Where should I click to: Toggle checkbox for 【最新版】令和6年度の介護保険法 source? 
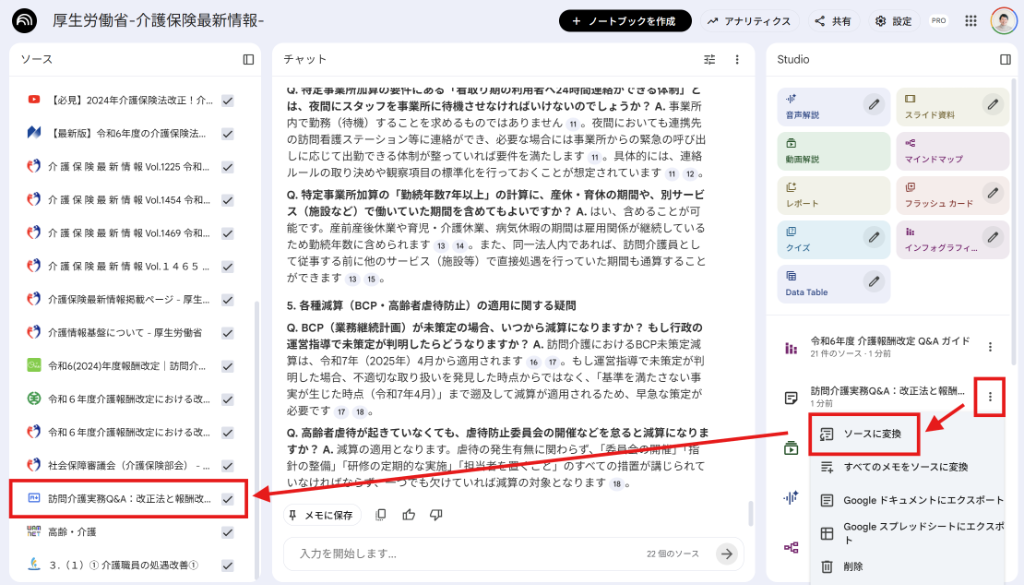(x=227, y=133)
